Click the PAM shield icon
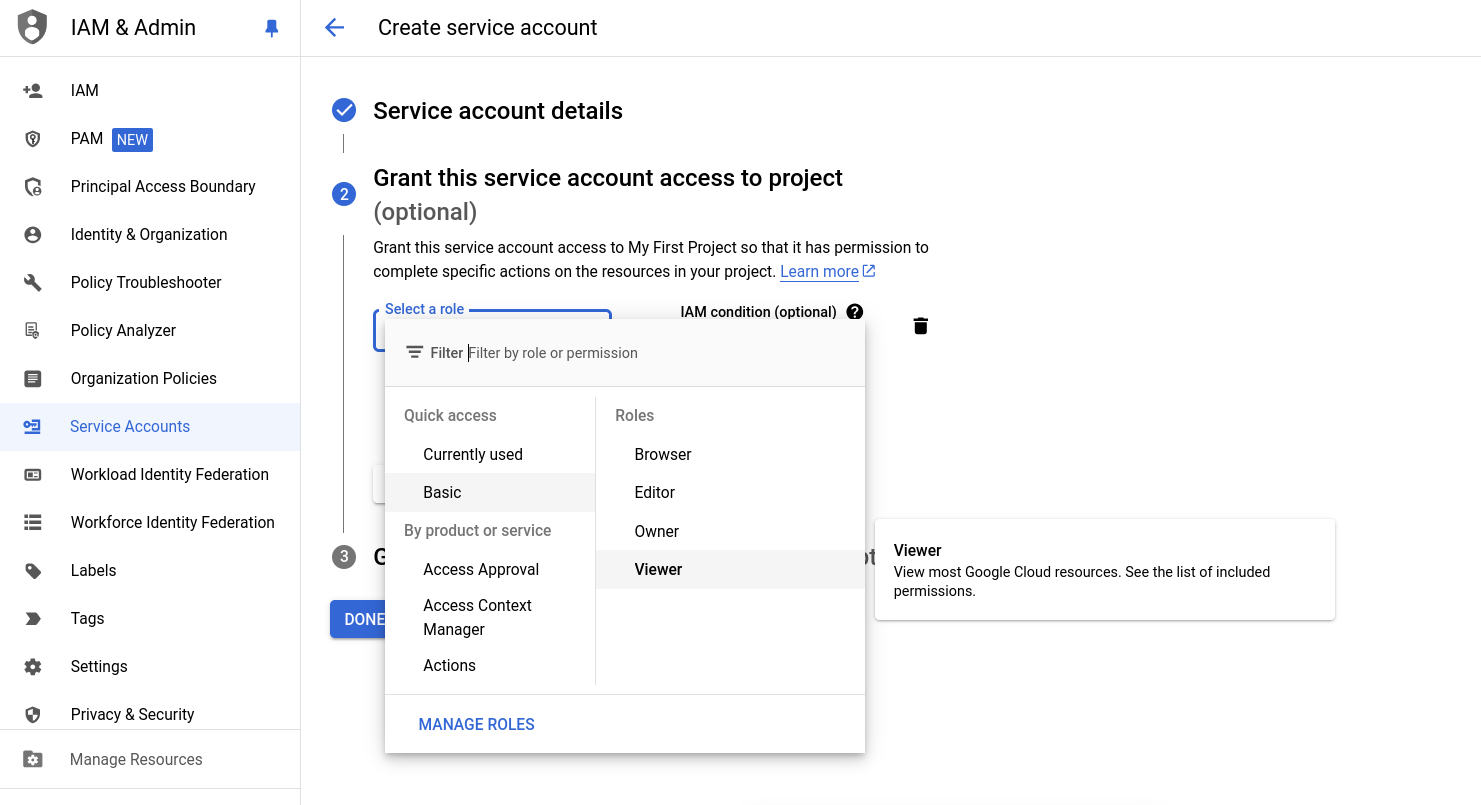 [33, 139]
